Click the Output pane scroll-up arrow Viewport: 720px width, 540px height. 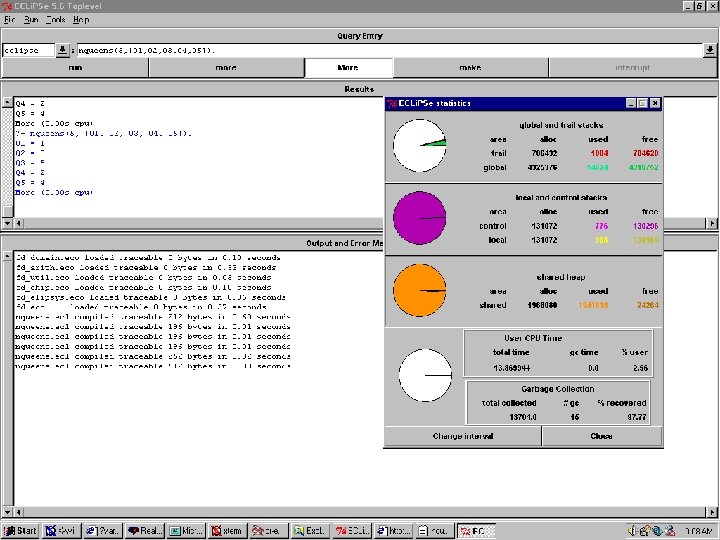(x=7, y=256)
